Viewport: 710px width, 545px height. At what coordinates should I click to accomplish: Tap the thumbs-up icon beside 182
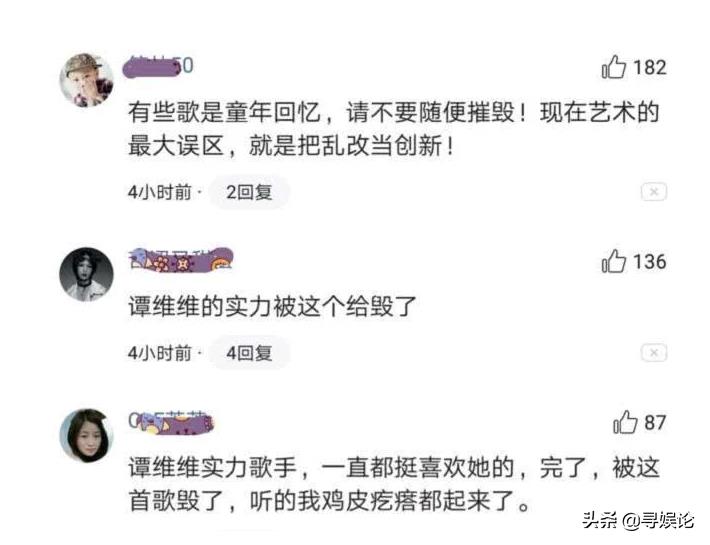click(x=614, y=67)
